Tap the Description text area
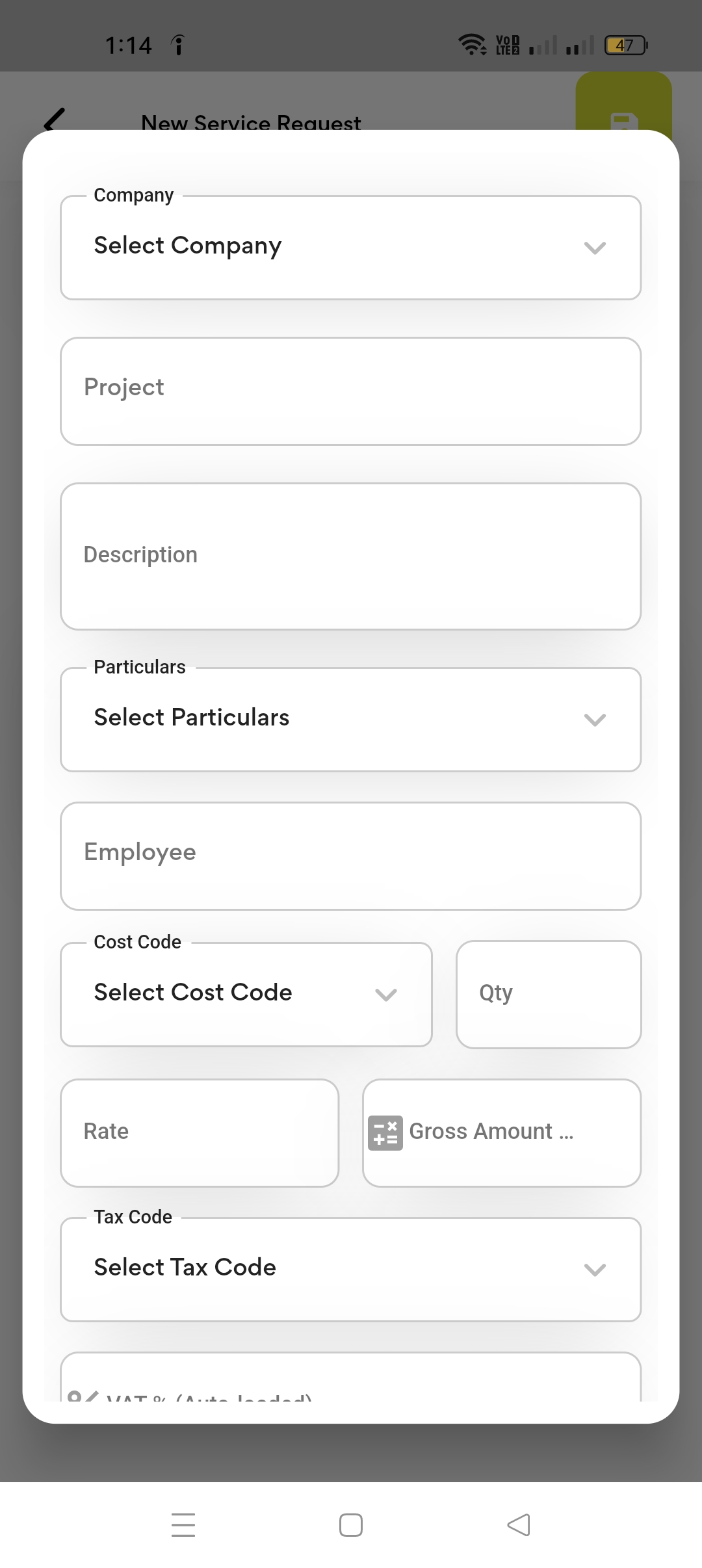Viewport: 702px width, 1568px height. (350, 556)
